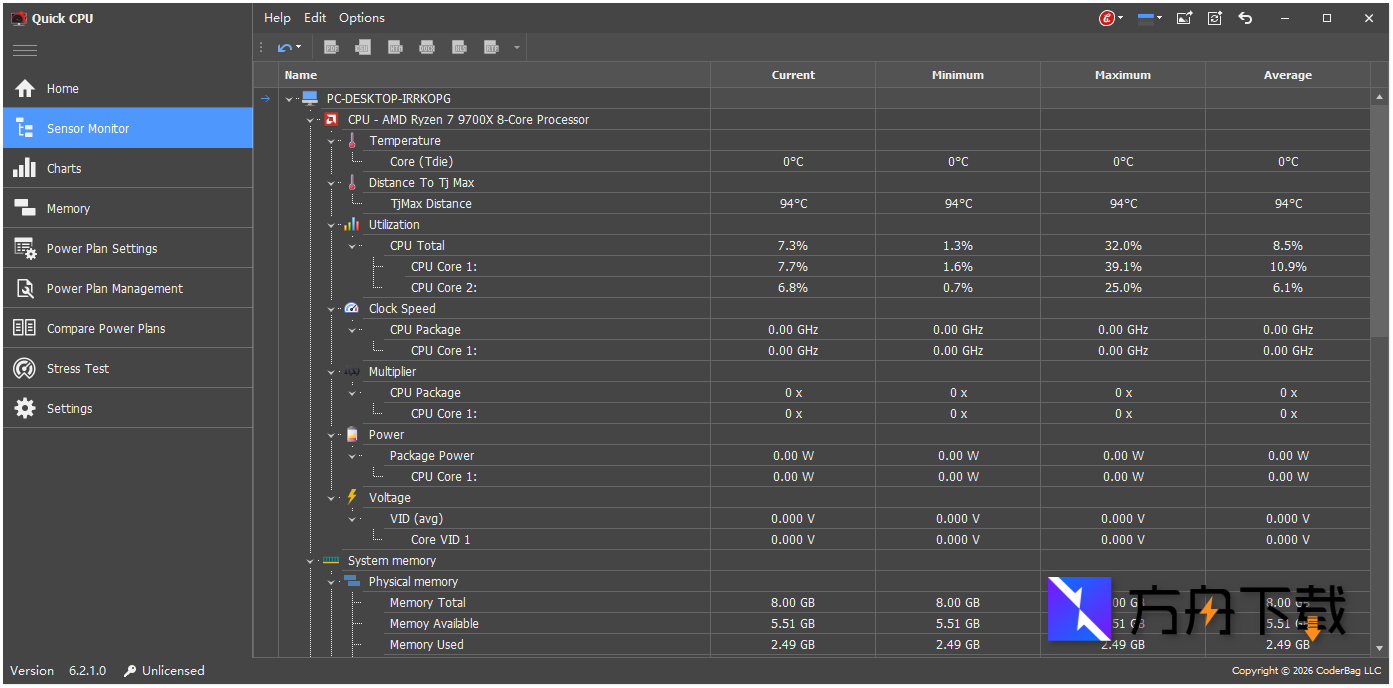The image size is (1393, 688).
Task: Export sensor data as XLS
Action: coord(459,47)
